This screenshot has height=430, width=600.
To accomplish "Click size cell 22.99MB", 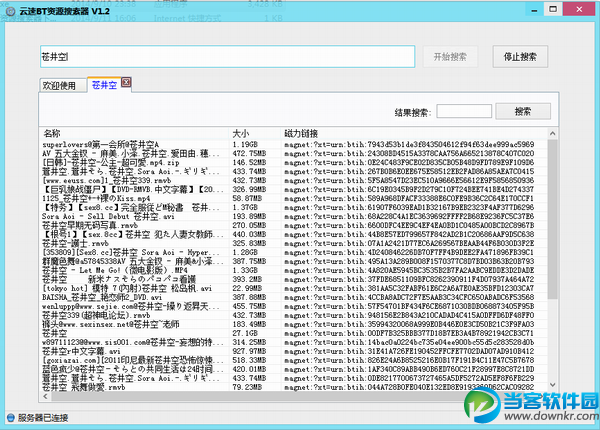I will pos(247,288).
